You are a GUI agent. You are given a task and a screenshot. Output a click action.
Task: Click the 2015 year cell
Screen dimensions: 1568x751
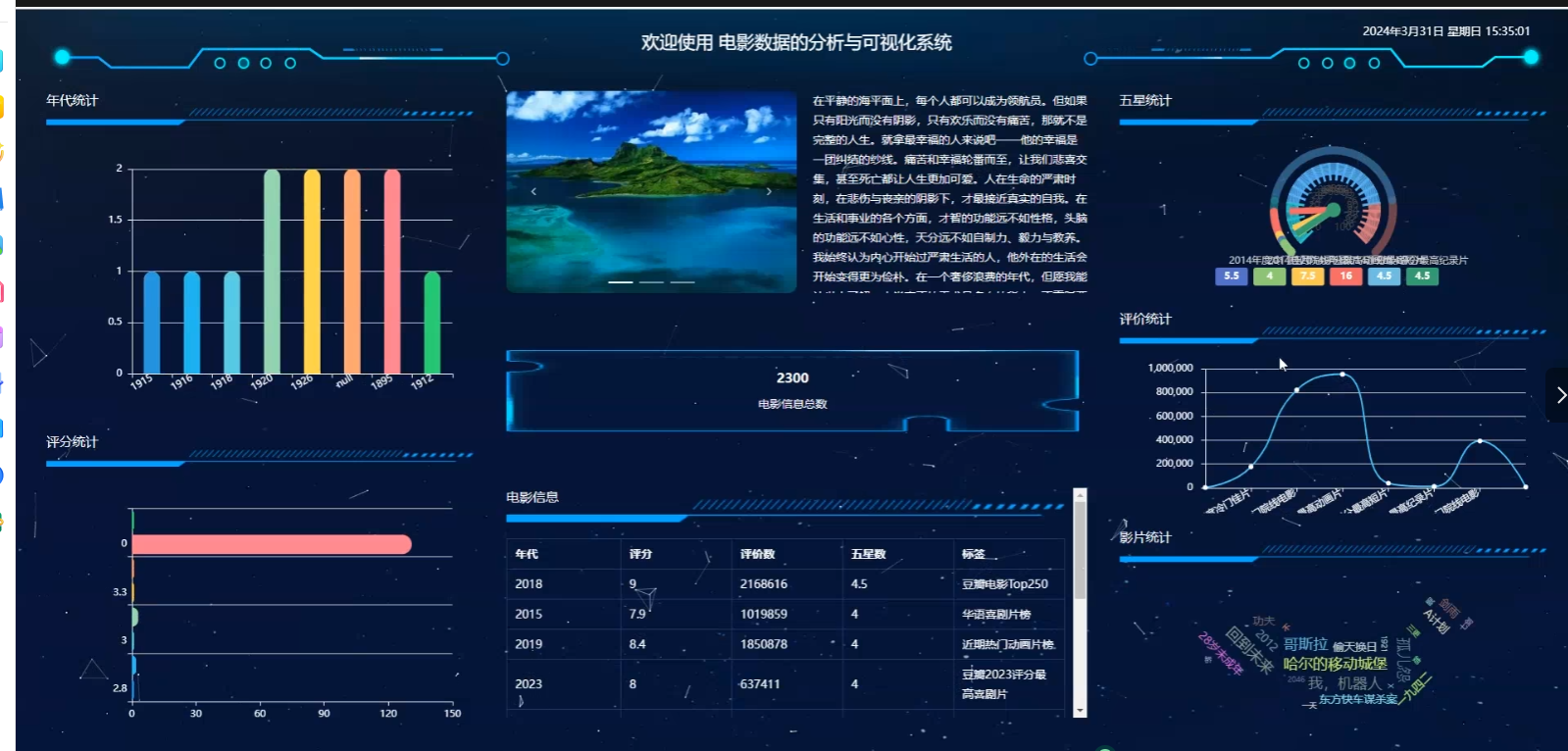(529, 614)
